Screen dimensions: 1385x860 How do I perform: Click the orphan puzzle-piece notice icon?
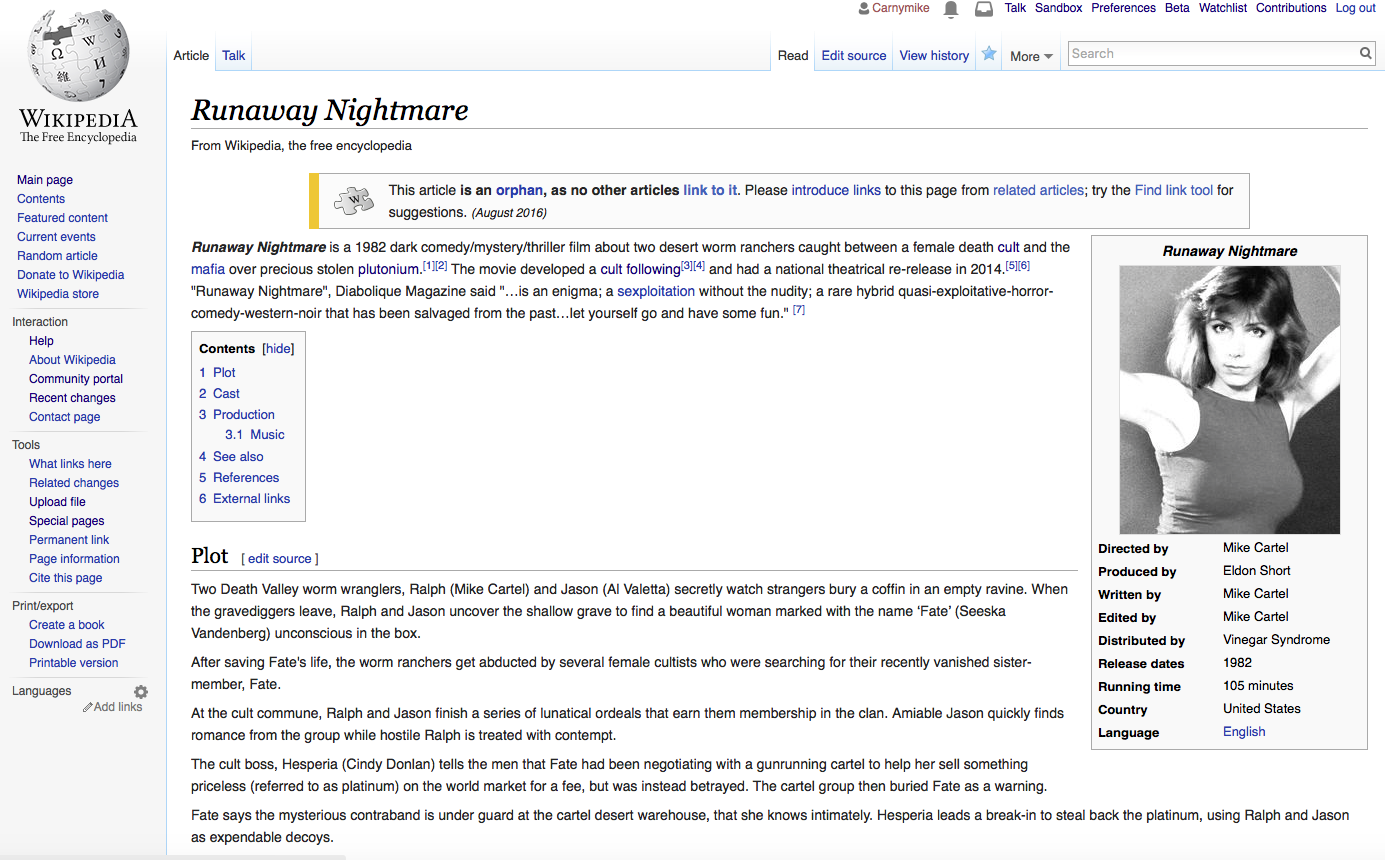coord(353,200)
